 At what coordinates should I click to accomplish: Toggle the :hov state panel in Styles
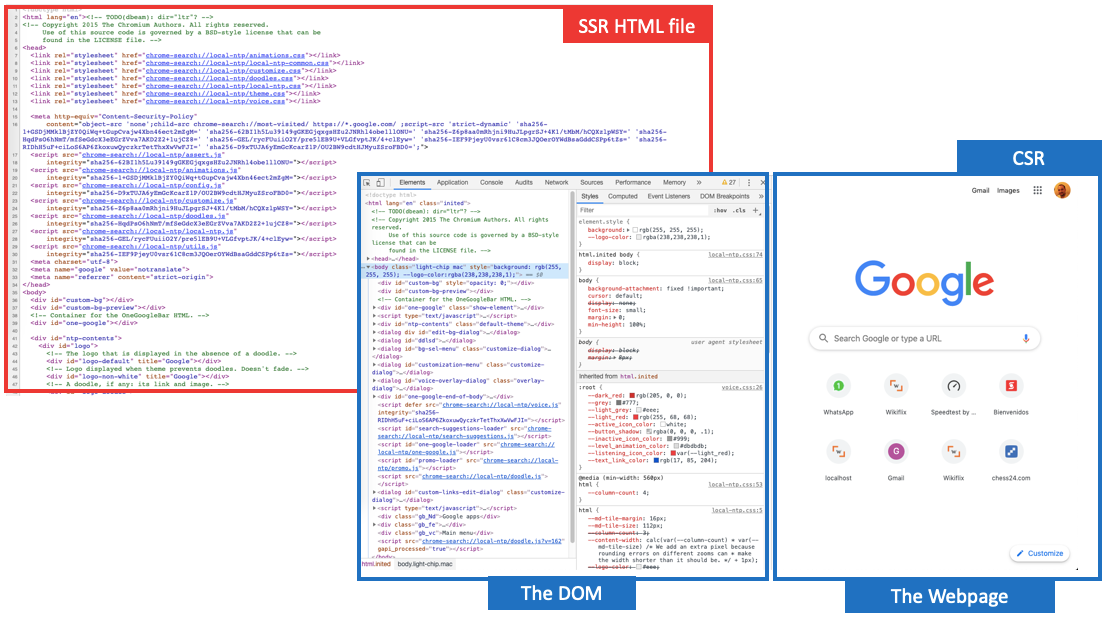pyautogui.click(x=720, y=208)
